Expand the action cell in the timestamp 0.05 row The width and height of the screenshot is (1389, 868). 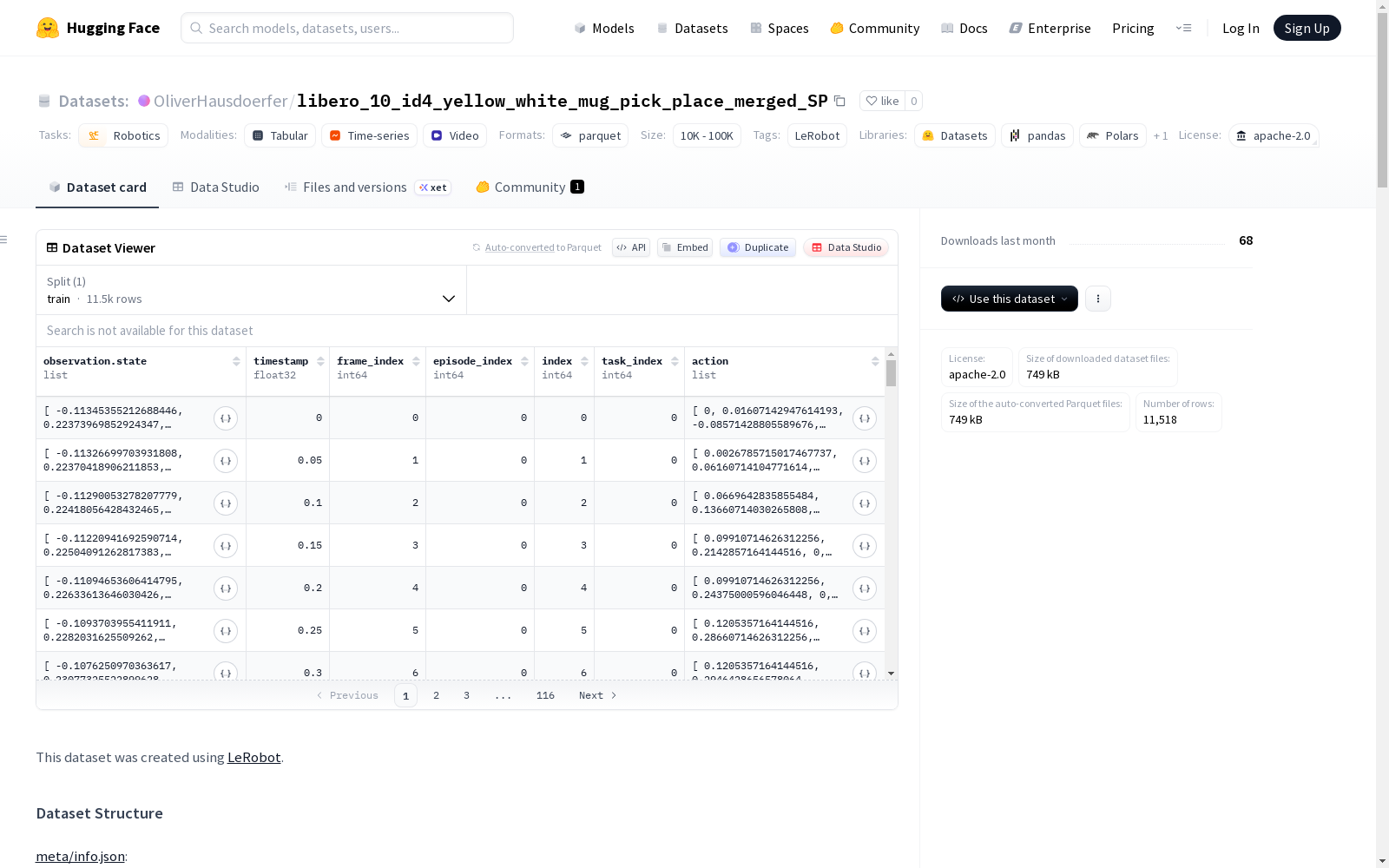click(865, 461)
